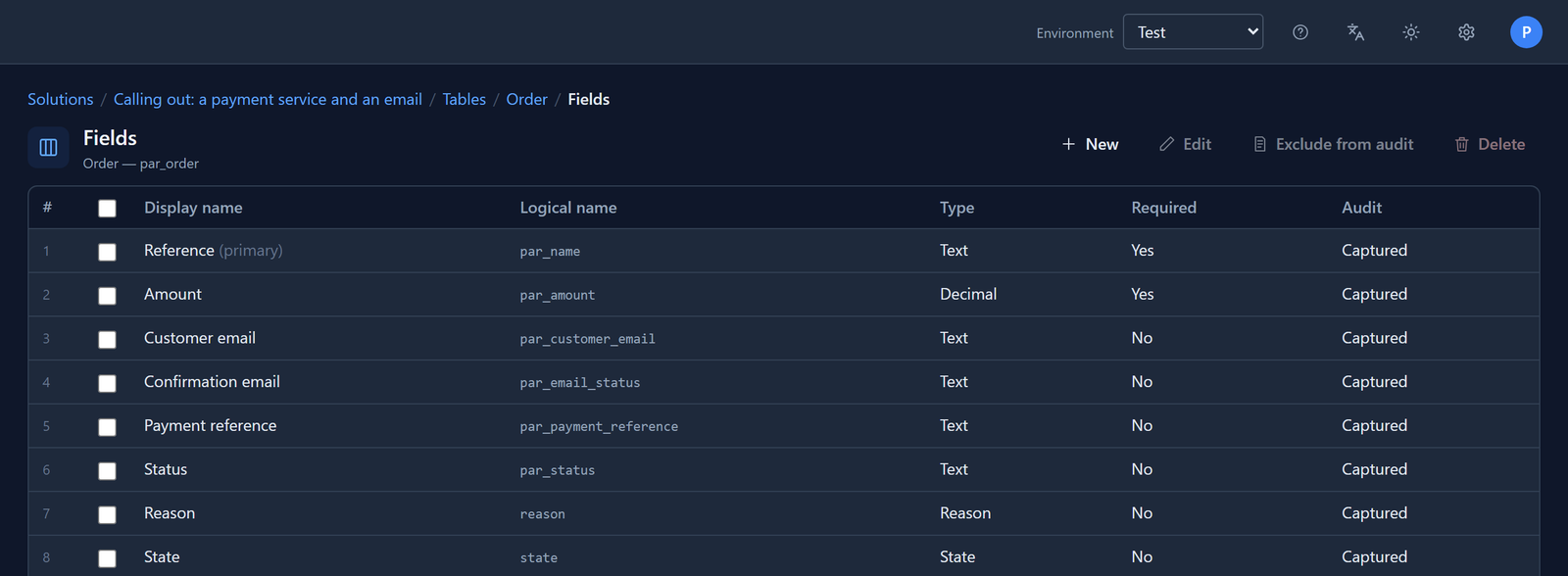This screenshot has width=1568, height=576.
Task: Select the Status field name
Action: coord(166,469)
